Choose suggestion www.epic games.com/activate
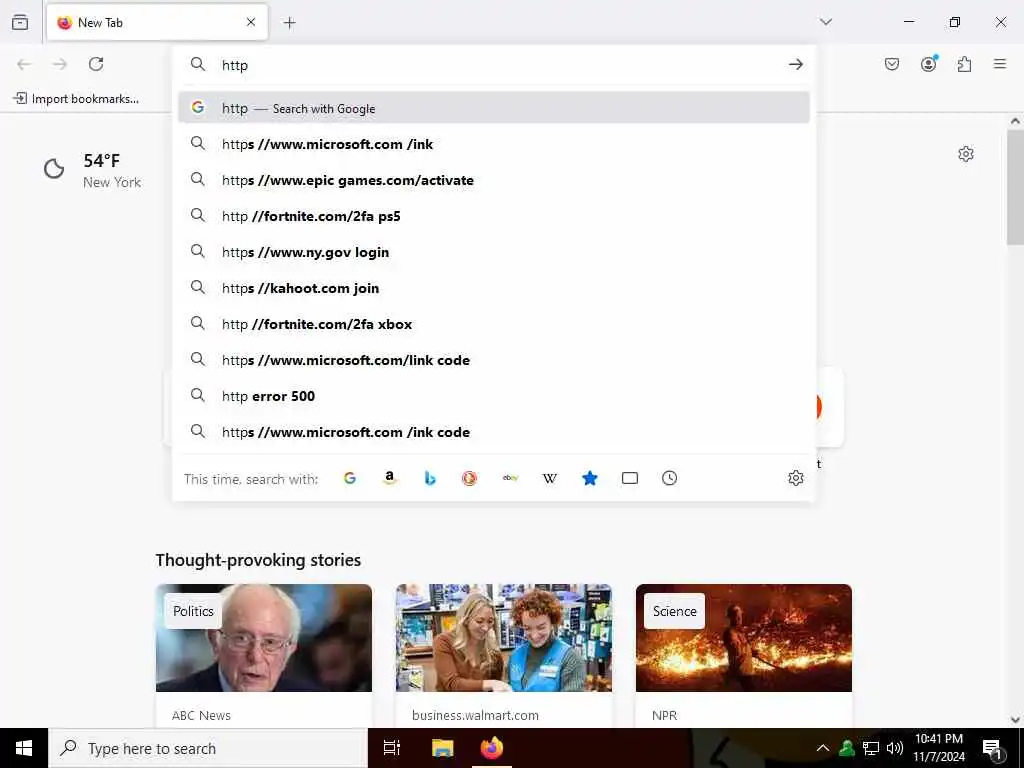This screenshot has width=1024, height=768. tap(494, 180)
